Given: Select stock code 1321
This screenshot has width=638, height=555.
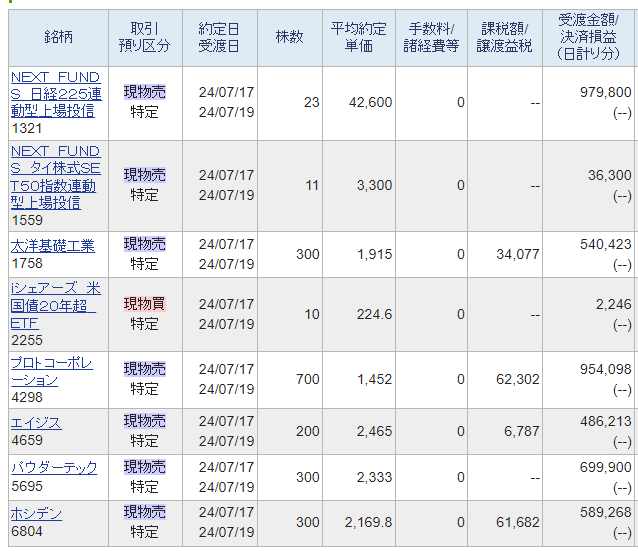Looking at the screenshot, I should tap(26, 129).
